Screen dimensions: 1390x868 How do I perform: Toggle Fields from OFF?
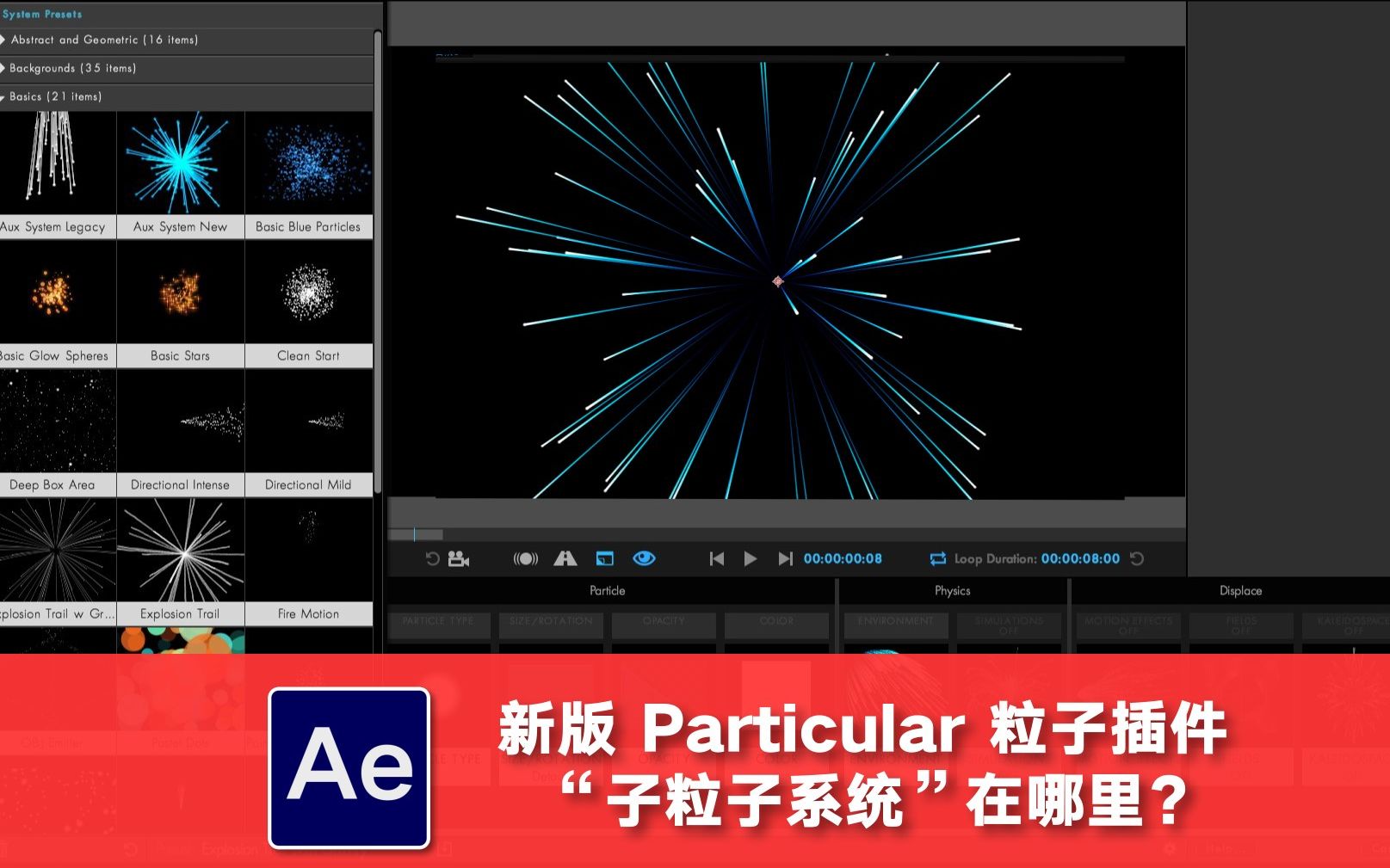pyautogui.click(x=1239, y=625)
